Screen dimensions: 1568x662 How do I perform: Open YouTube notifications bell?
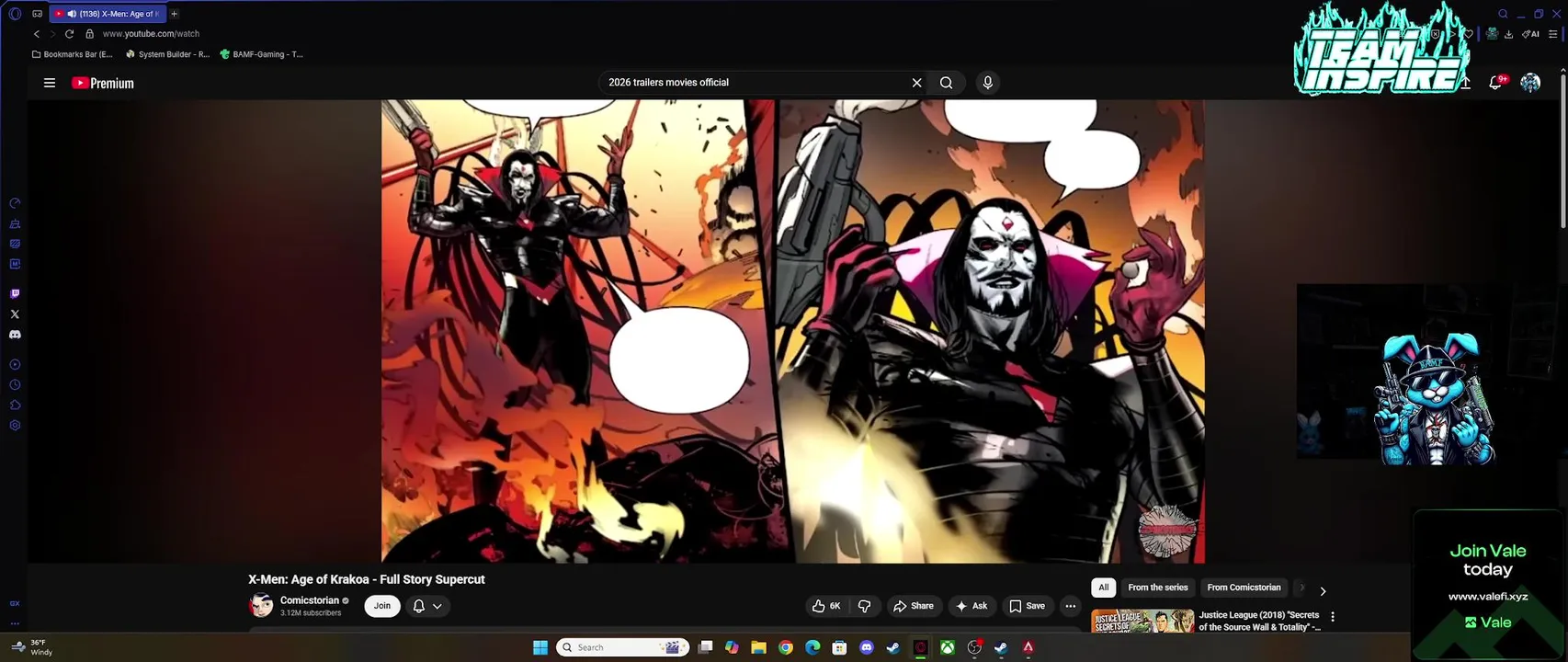click(1496, 83)
